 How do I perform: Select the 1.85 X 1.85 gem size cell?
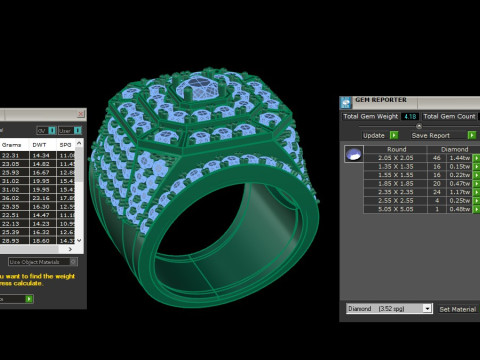pyautogui.click(x=396, y=184)
